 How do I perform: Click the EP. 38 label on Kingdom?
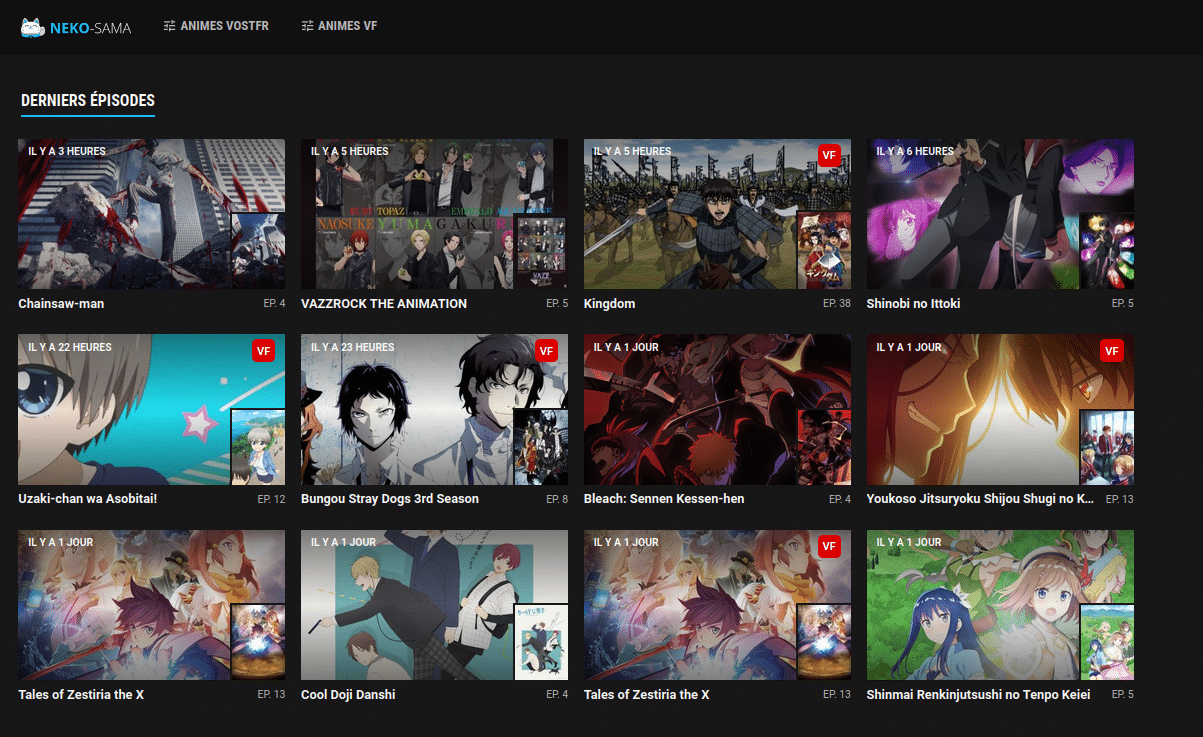[837, 303]
